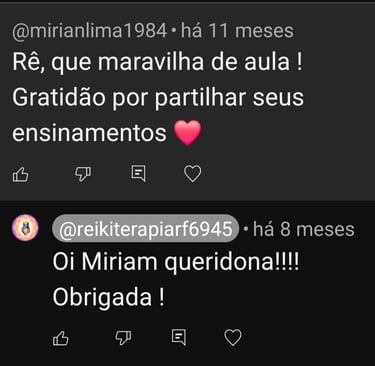Dislike the comment by mirianlima1984
Screen dimensions: 375x366
tap(83, 173)
